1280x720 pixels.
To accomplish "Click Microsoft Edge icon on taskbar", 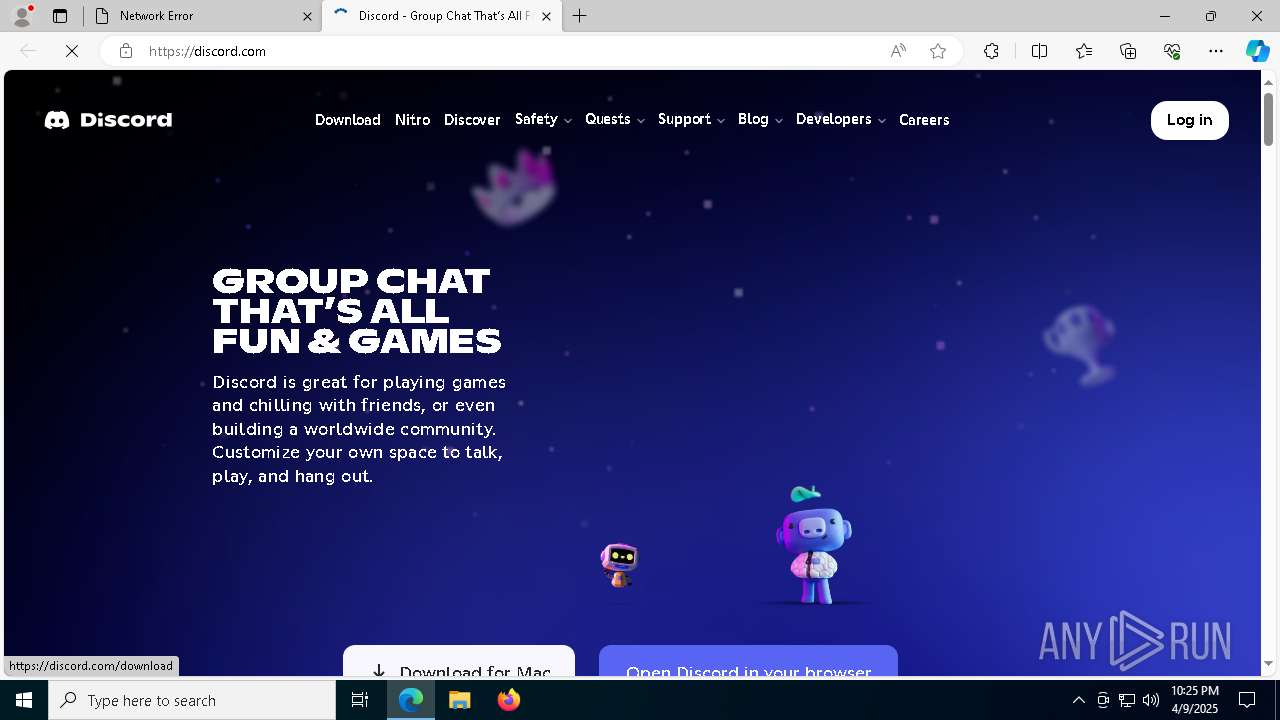I will click(x=411, y=700).
